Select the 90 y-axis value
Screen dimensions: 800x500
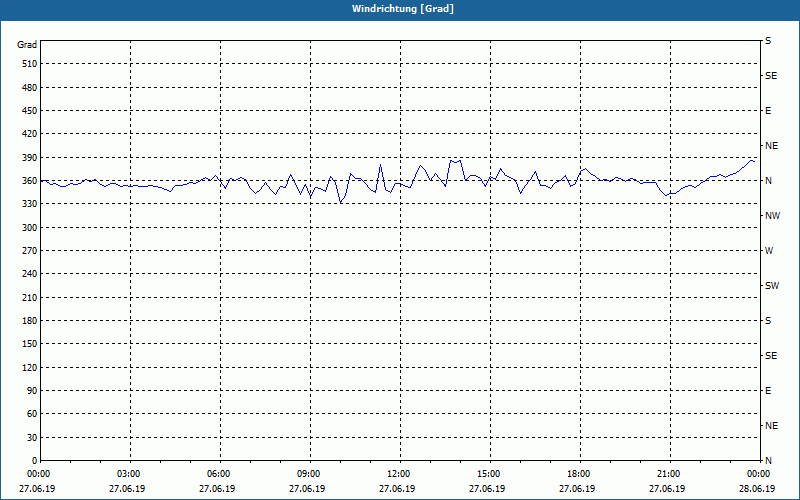[x=32, y=391]
